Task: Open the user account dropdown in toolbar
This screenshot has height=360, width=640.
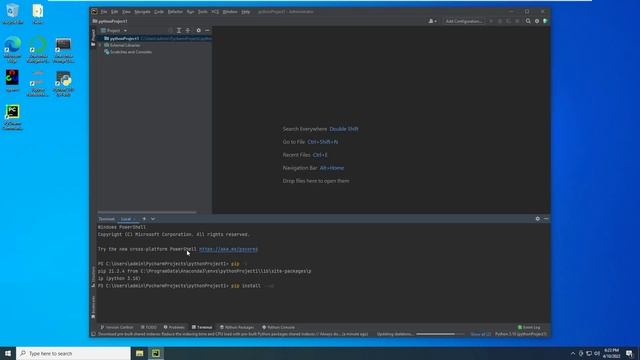Action: coord(432,21)
